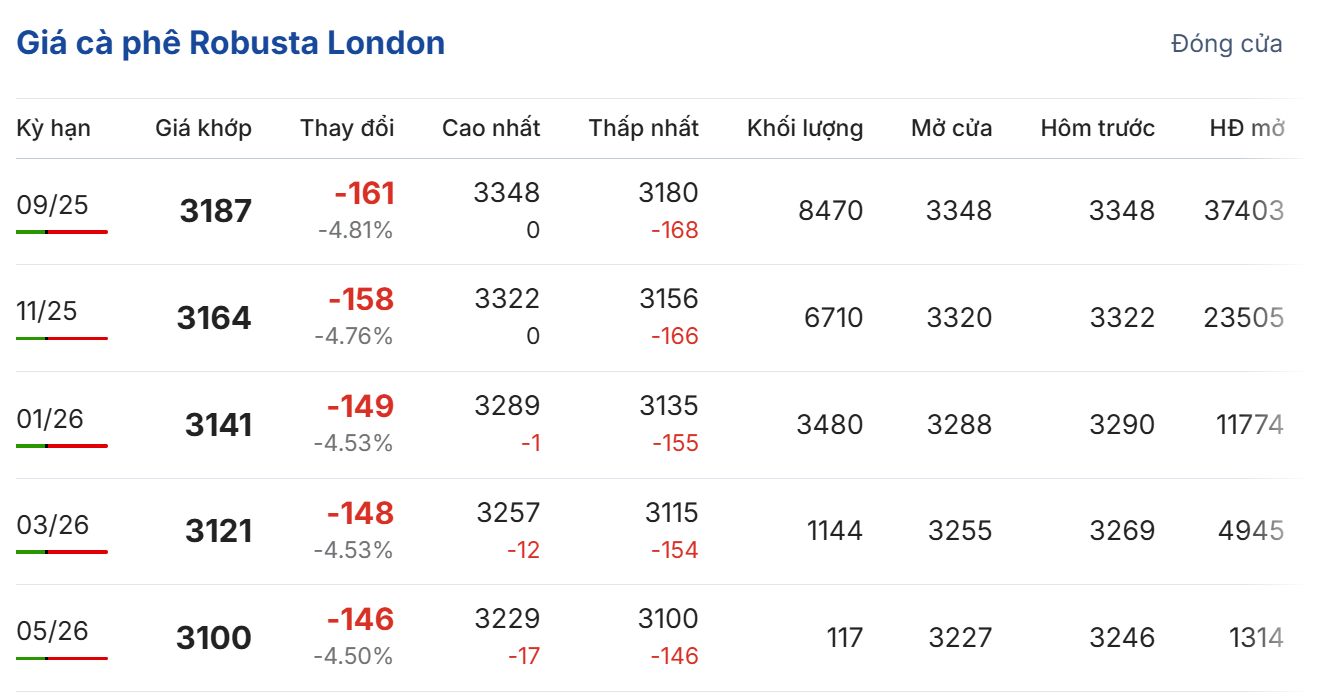This screenshot has width=1320, height=696.
Task: Open the 03/26 contract term
Action: pyautogui.click(x=53, y=524)
